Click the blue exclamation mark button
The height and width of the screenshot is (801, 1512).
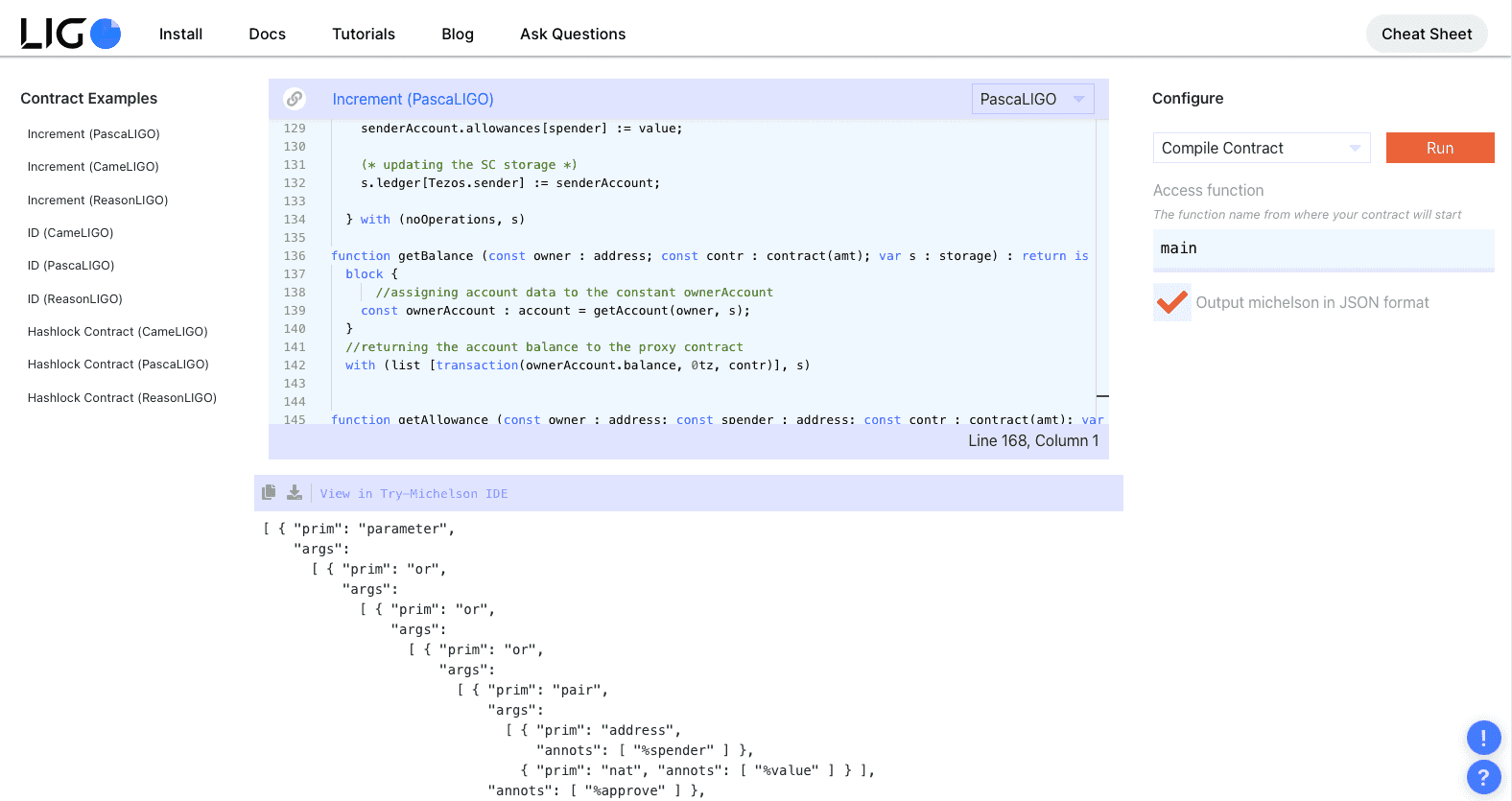click(x=1483, y=738)
